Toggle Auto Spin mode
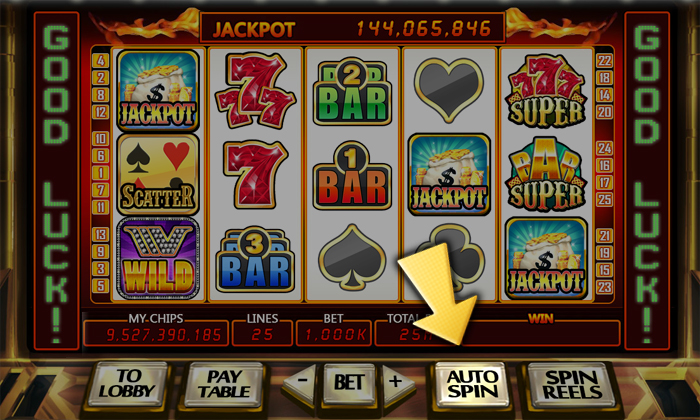700x420 pixels. coord(472,384)
